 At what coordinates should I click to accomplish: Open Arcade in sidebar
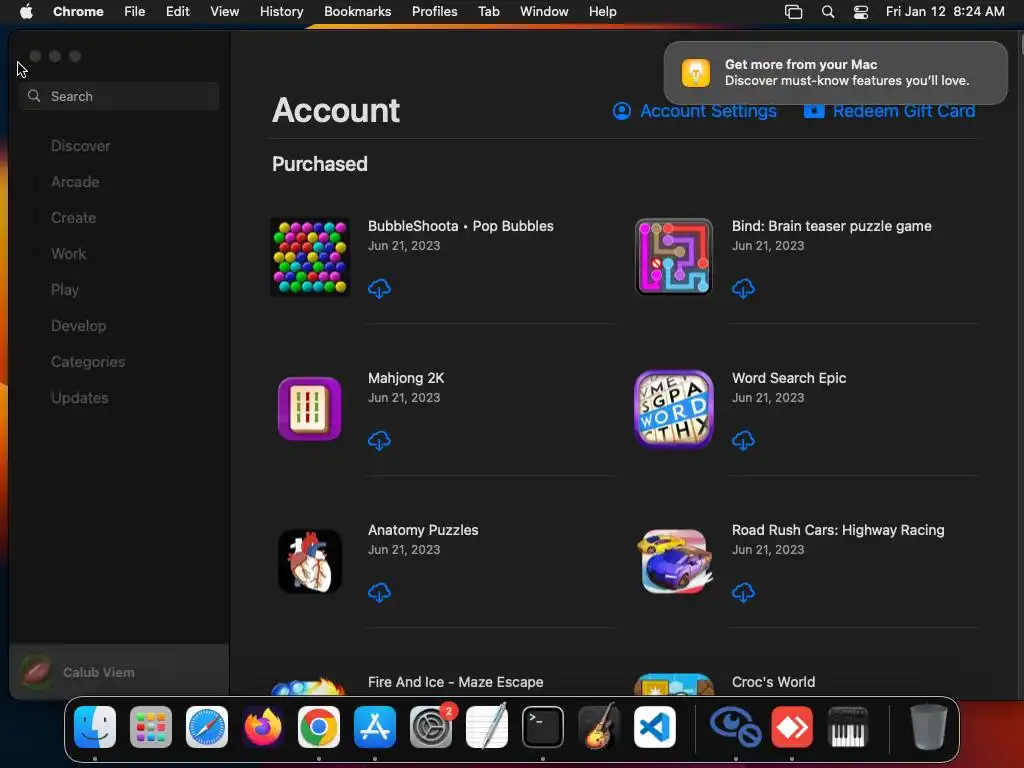click(x=75, y=182)
